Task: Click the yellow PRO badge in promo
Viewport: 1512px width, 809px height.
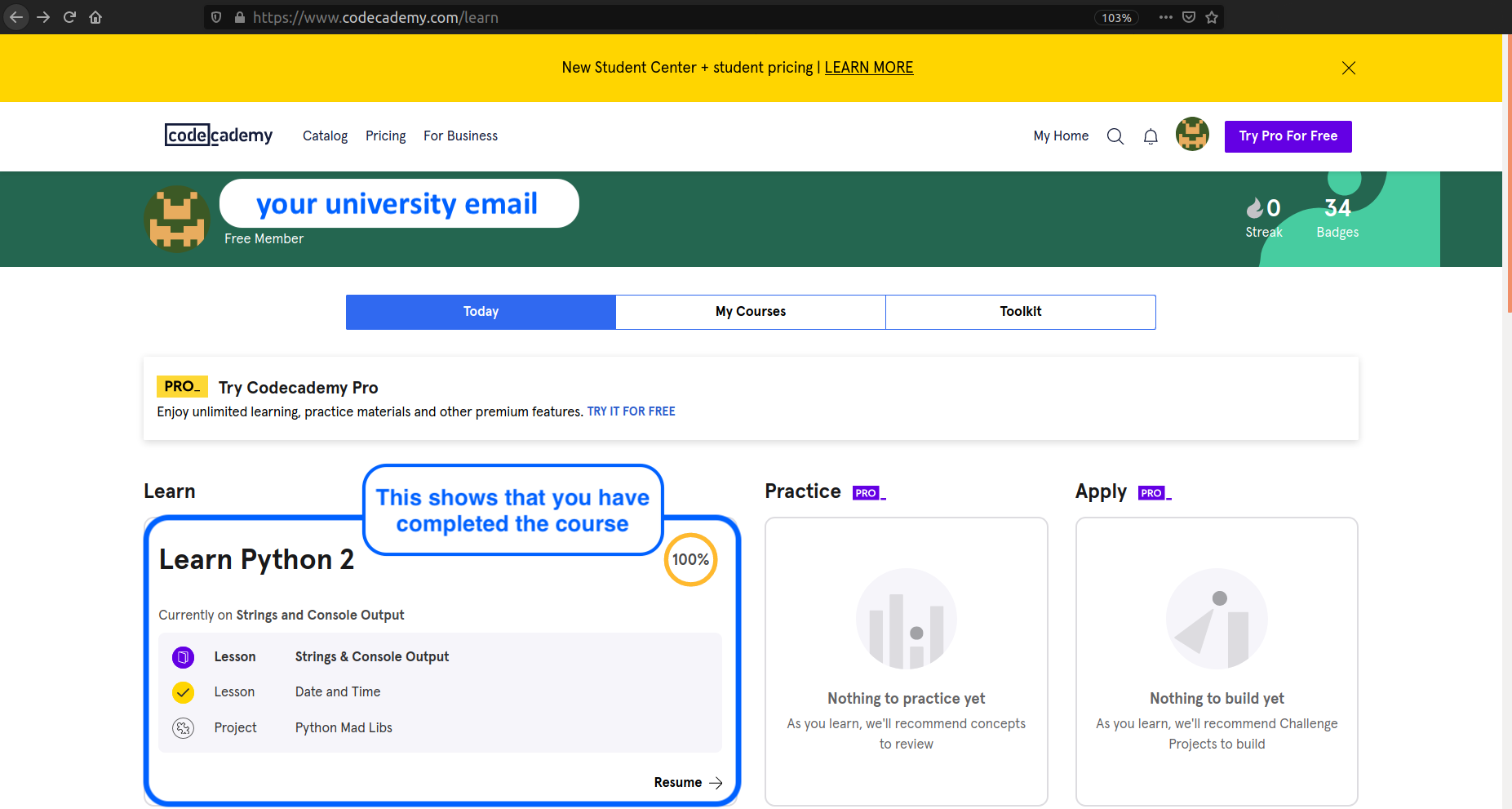Action: click(182, 386)
